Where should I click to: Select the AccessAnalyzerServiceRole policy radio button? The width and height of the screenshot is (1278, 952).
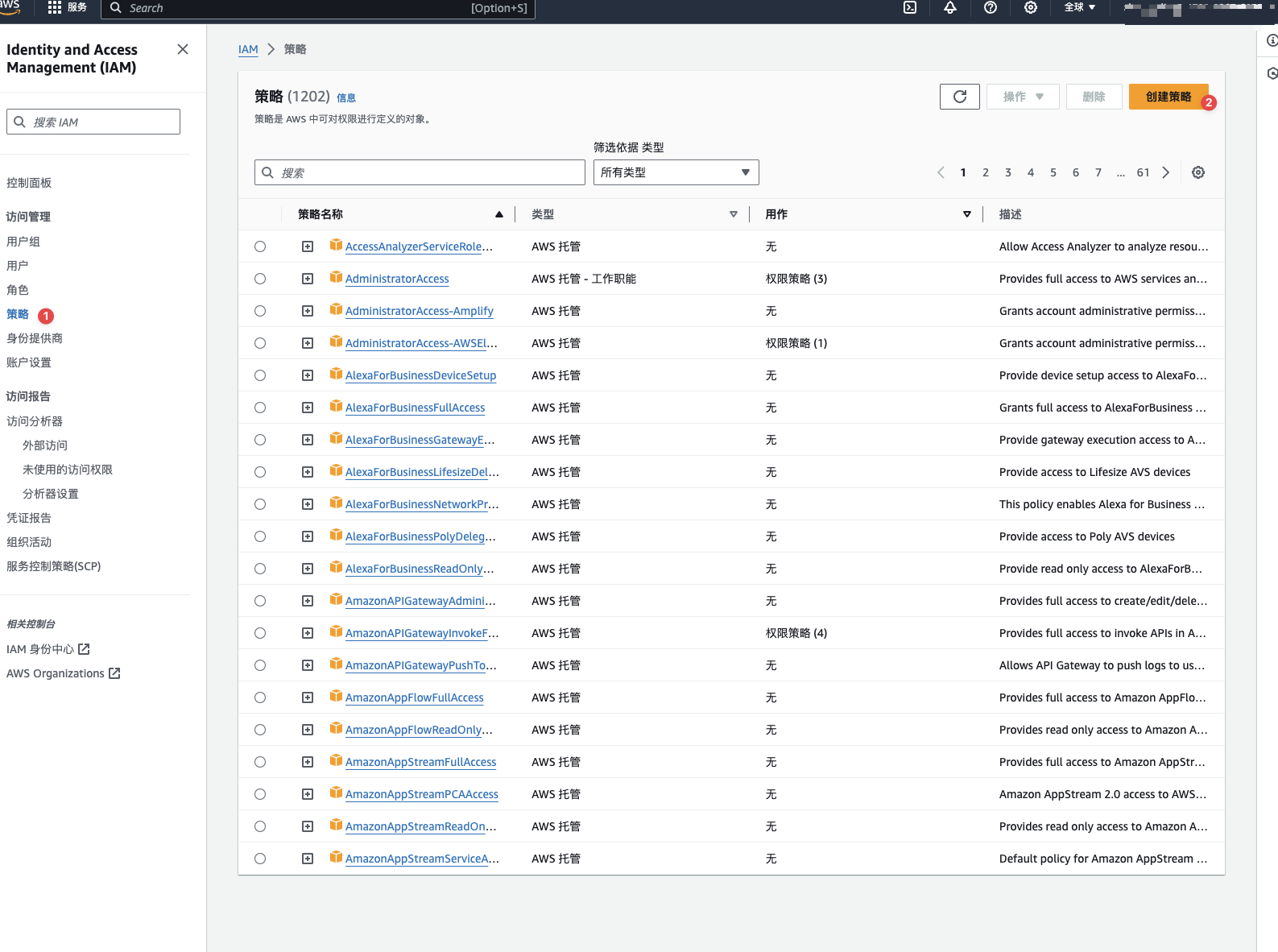point(260,246)
